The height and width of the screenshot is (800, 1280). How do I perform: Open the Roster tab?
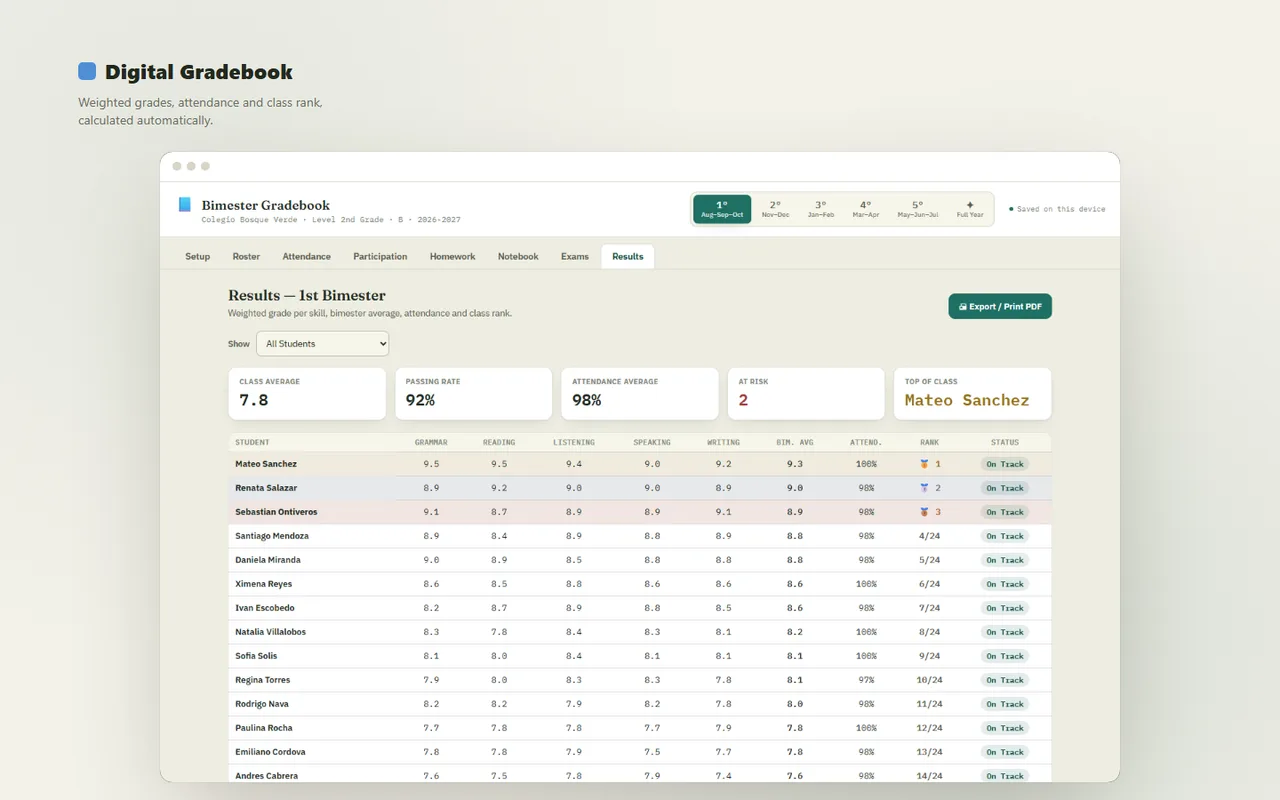pyautogui.click(x=246, y=256)
